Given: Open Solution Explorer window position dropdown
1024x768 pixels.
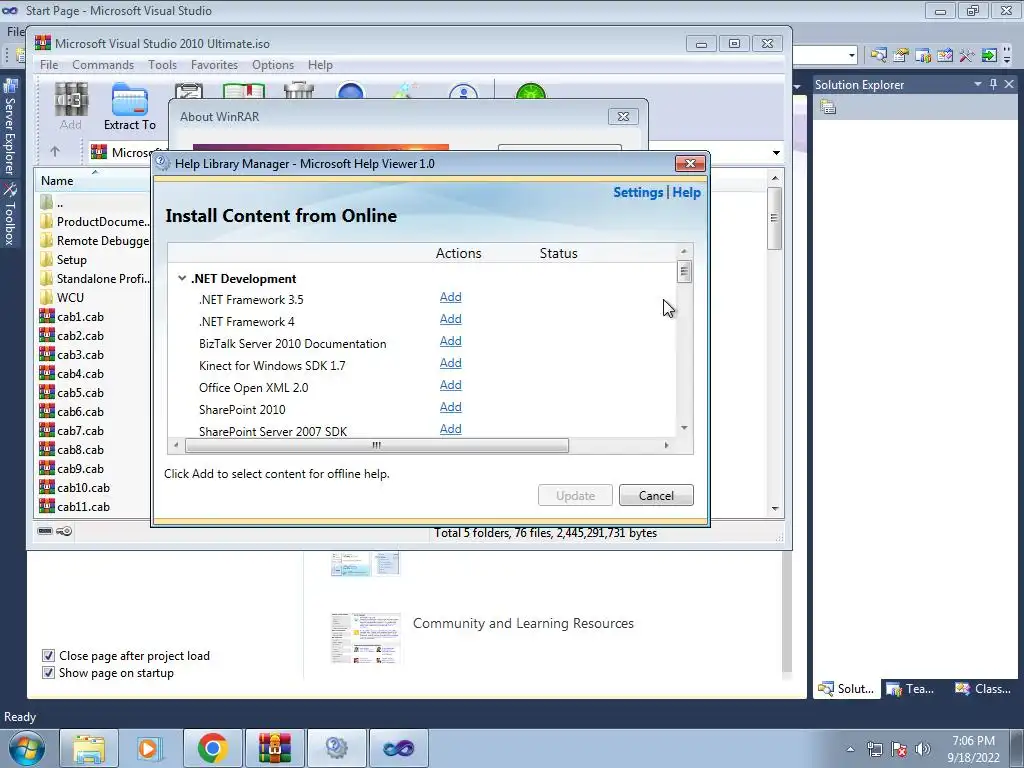Looking at the screenshot, I should click(978, 84).
